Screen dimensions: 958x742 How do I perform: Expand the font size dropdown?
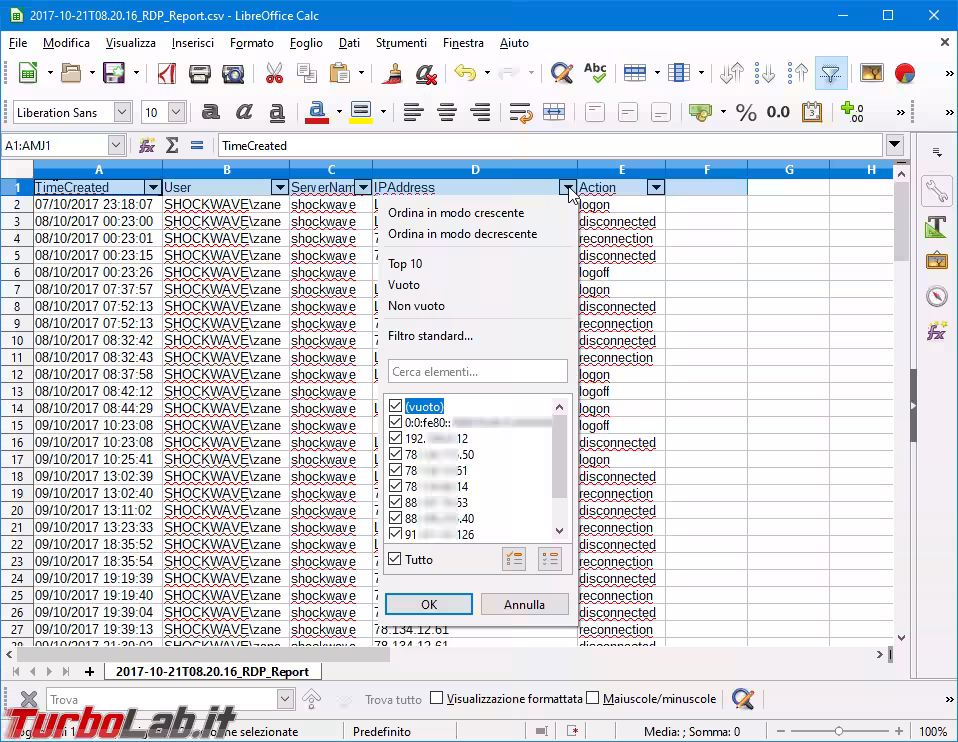[x=176, y=113]
